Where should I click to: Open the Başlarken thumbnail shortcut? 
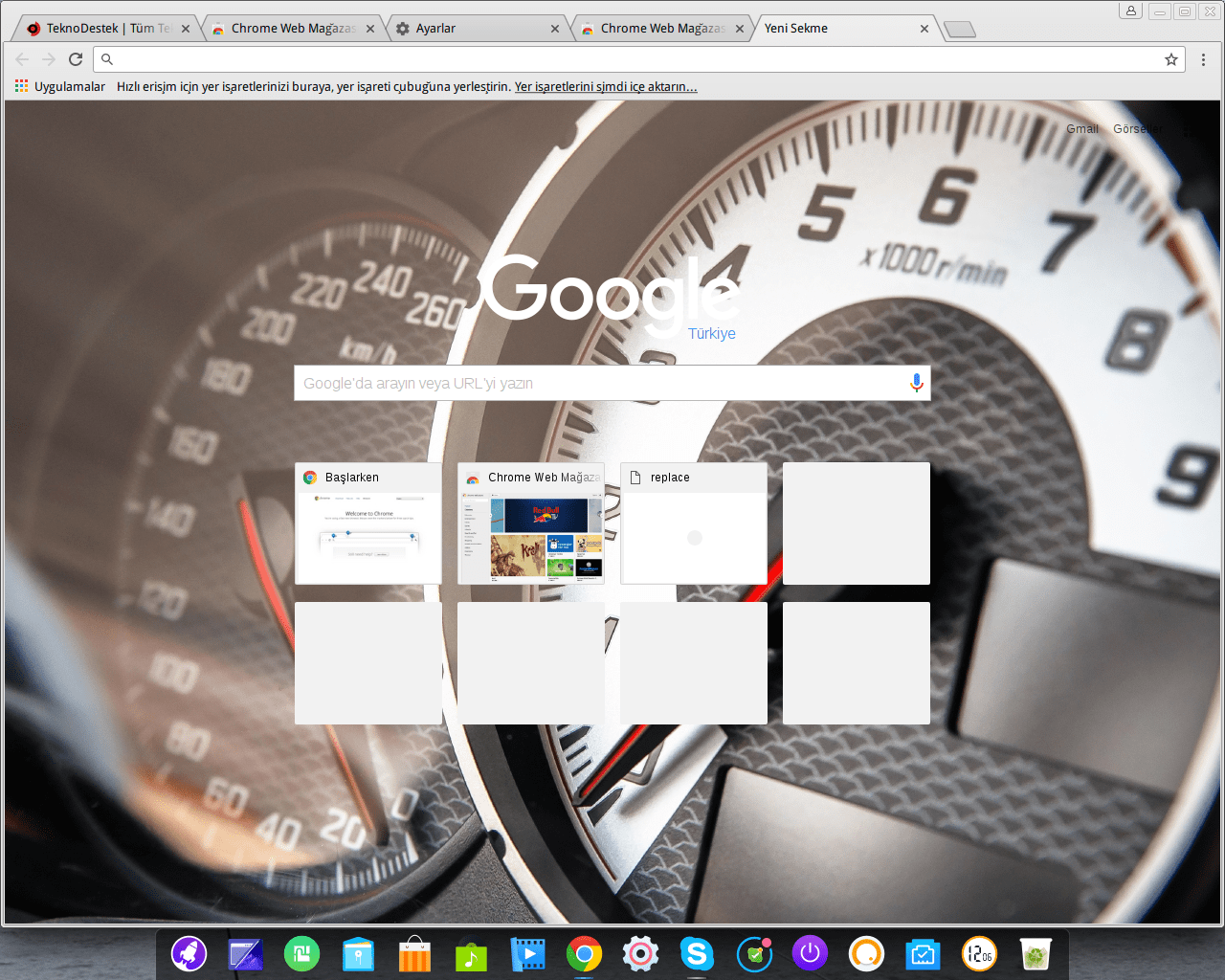(x=367, y=523)
